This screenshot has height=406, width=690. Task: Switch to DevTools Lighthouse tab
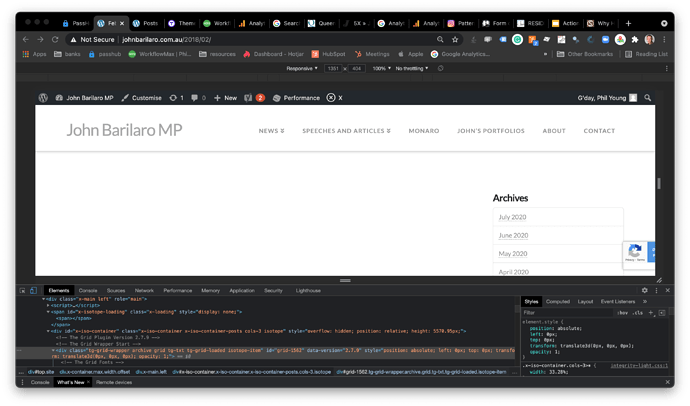308,290
